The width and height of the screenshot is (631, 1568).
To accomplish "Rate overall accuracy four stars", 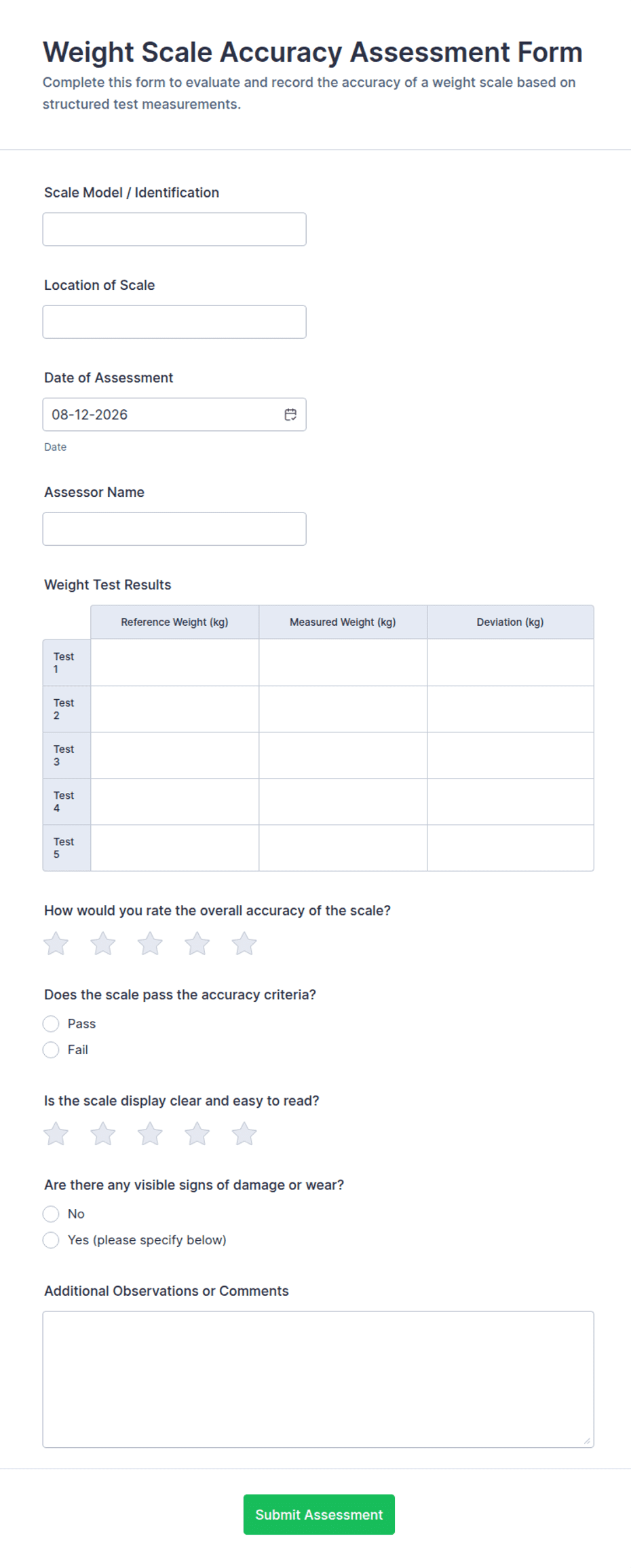I will 197,944.
